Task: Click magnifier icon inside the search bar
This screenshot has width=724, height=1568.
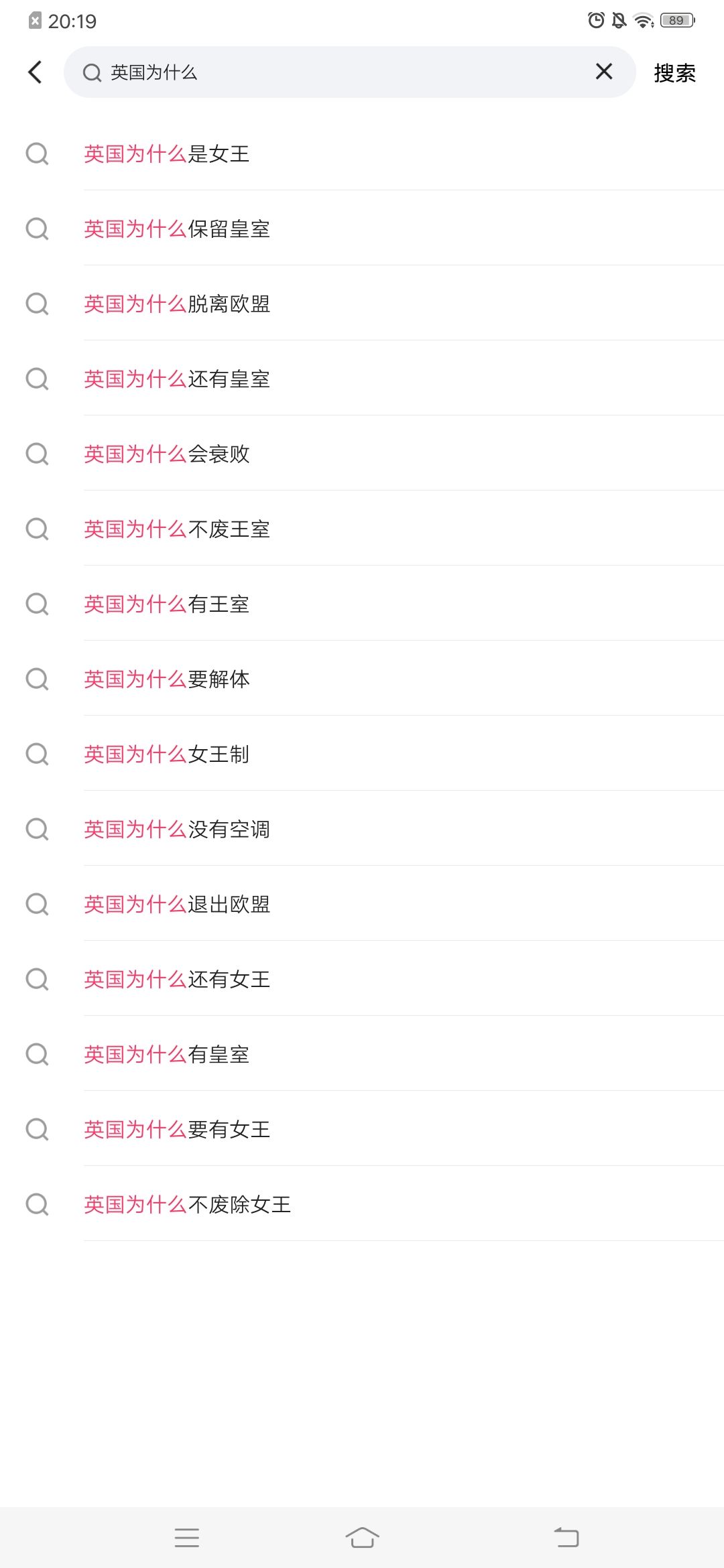Action: pyautogui.click(x=92, y=72)
